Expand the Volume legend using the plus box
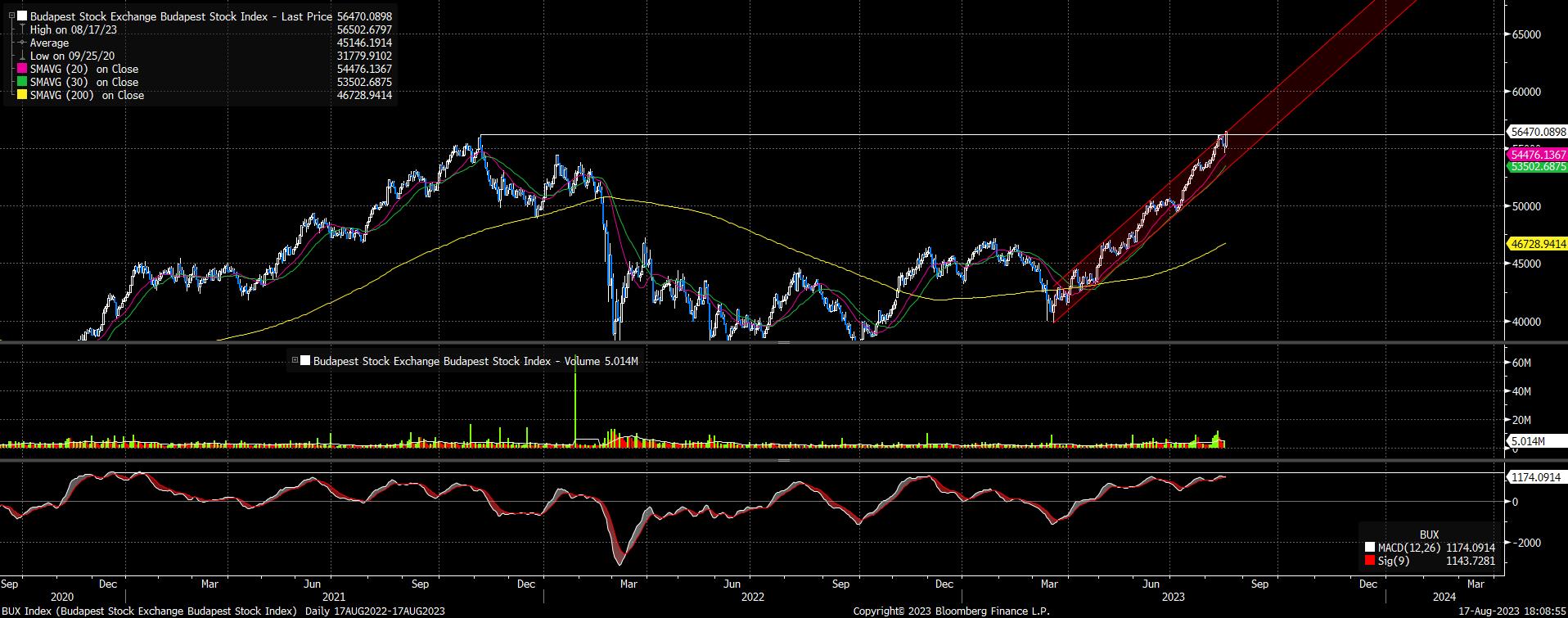 tap(295, 360)
